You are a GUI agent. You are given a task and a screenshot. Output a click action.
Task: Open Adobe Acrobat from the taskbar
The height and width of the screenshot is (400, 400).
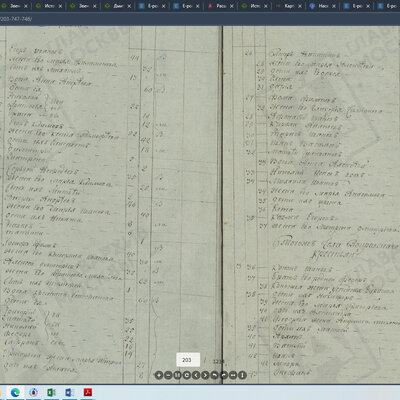pos(88,392)
